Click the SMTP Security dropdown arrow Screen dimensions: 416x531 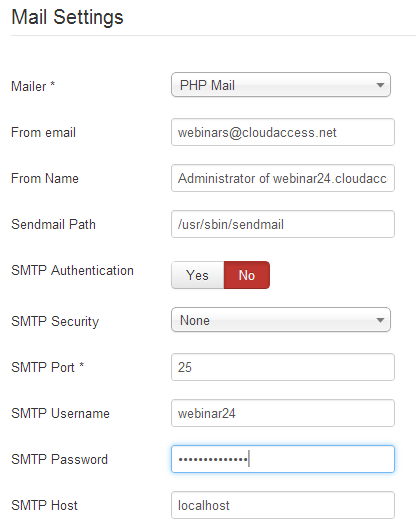point(380,320)
